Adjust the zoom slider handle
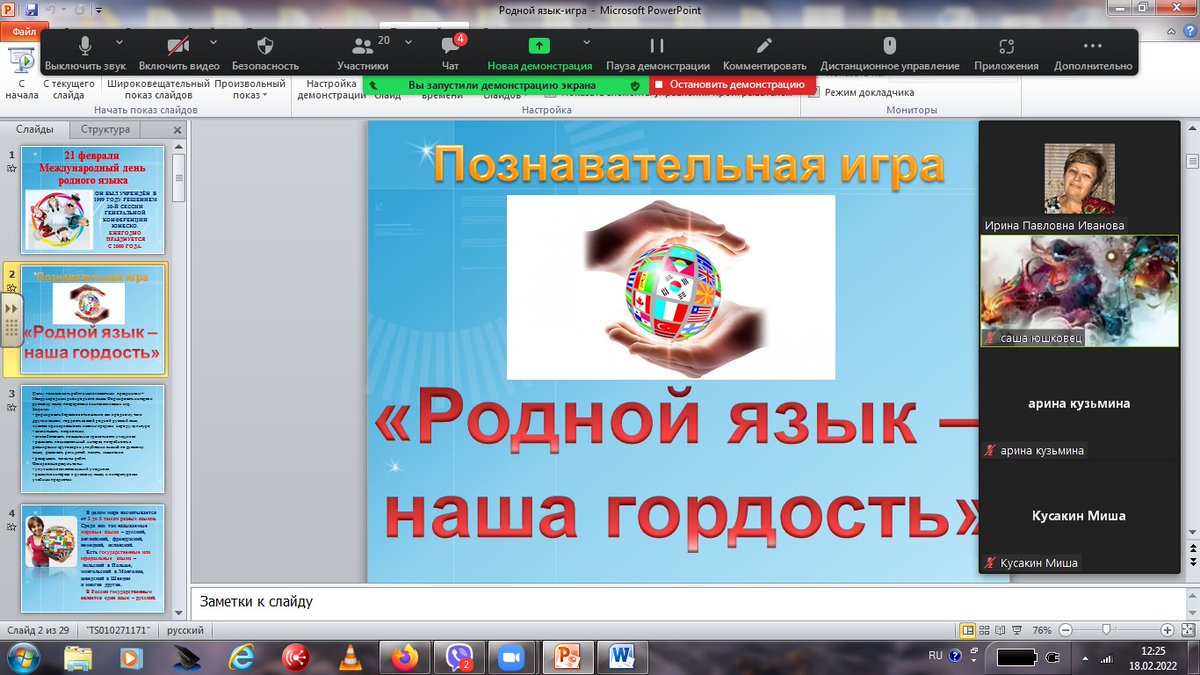 point(1106,631)
